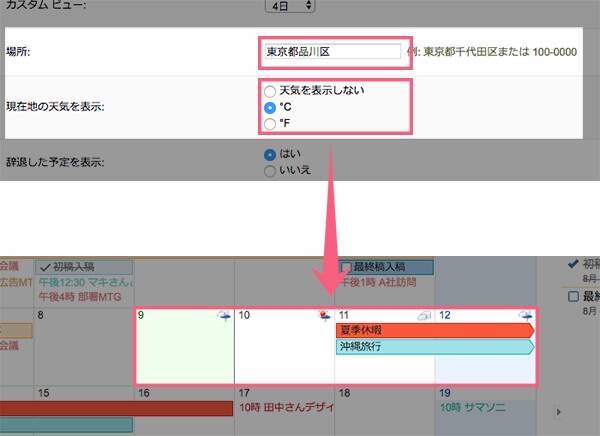Open the 10時 サマソニ event
Viewport: 600px width, 436px height.
pyautogui.click(x=473, y=407)
